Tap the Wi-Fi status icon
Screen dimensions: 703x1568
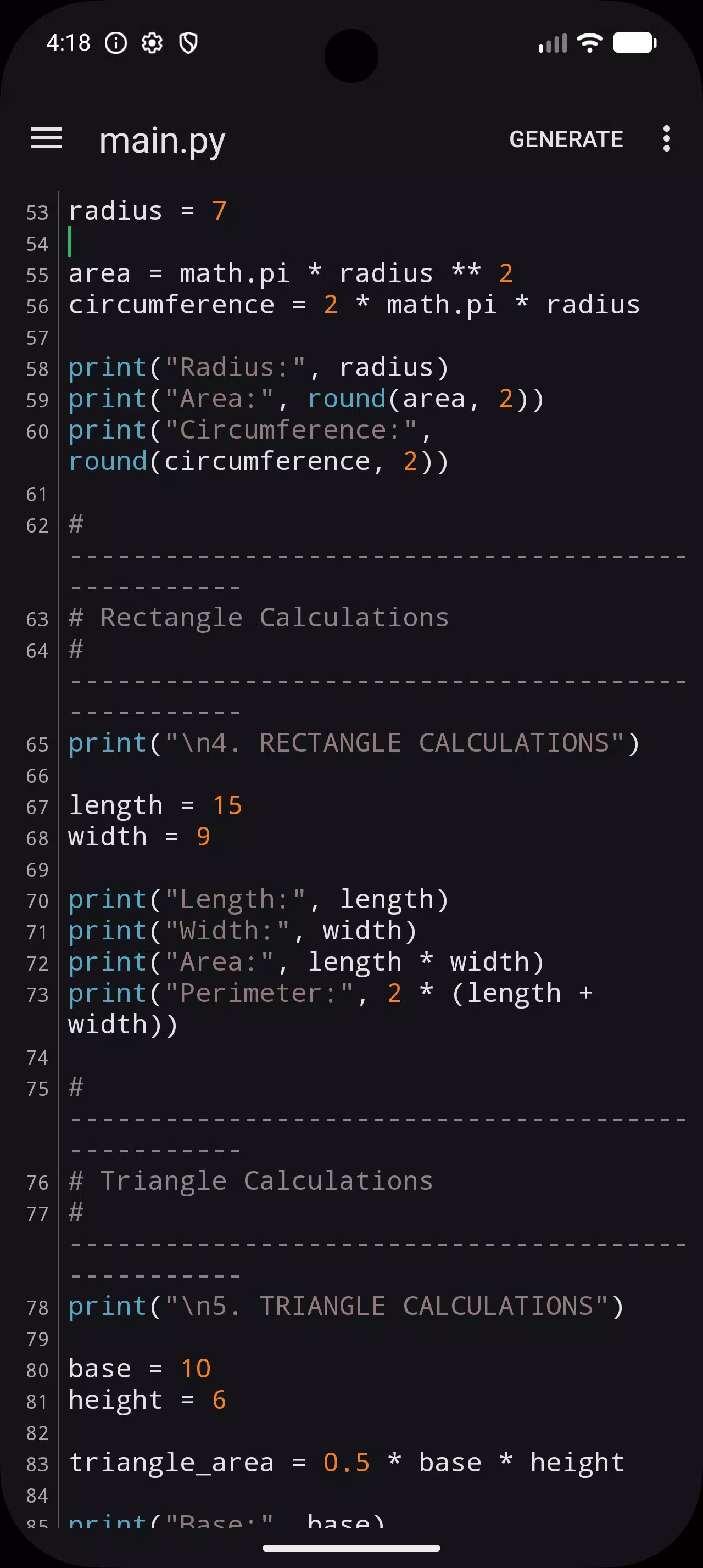tap(589, 43)
